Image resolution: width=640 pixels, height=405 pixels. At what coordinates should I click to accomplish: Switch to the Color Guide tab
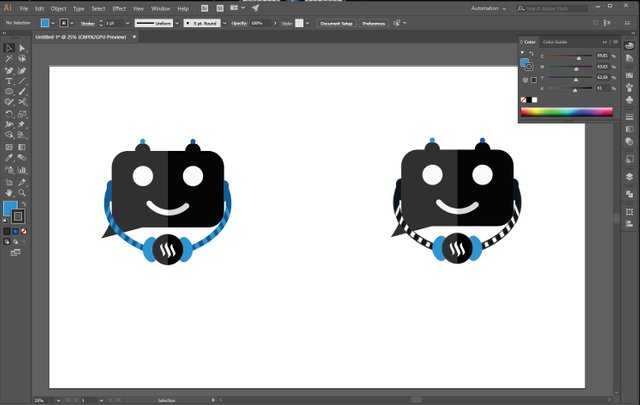pos(555,42)
